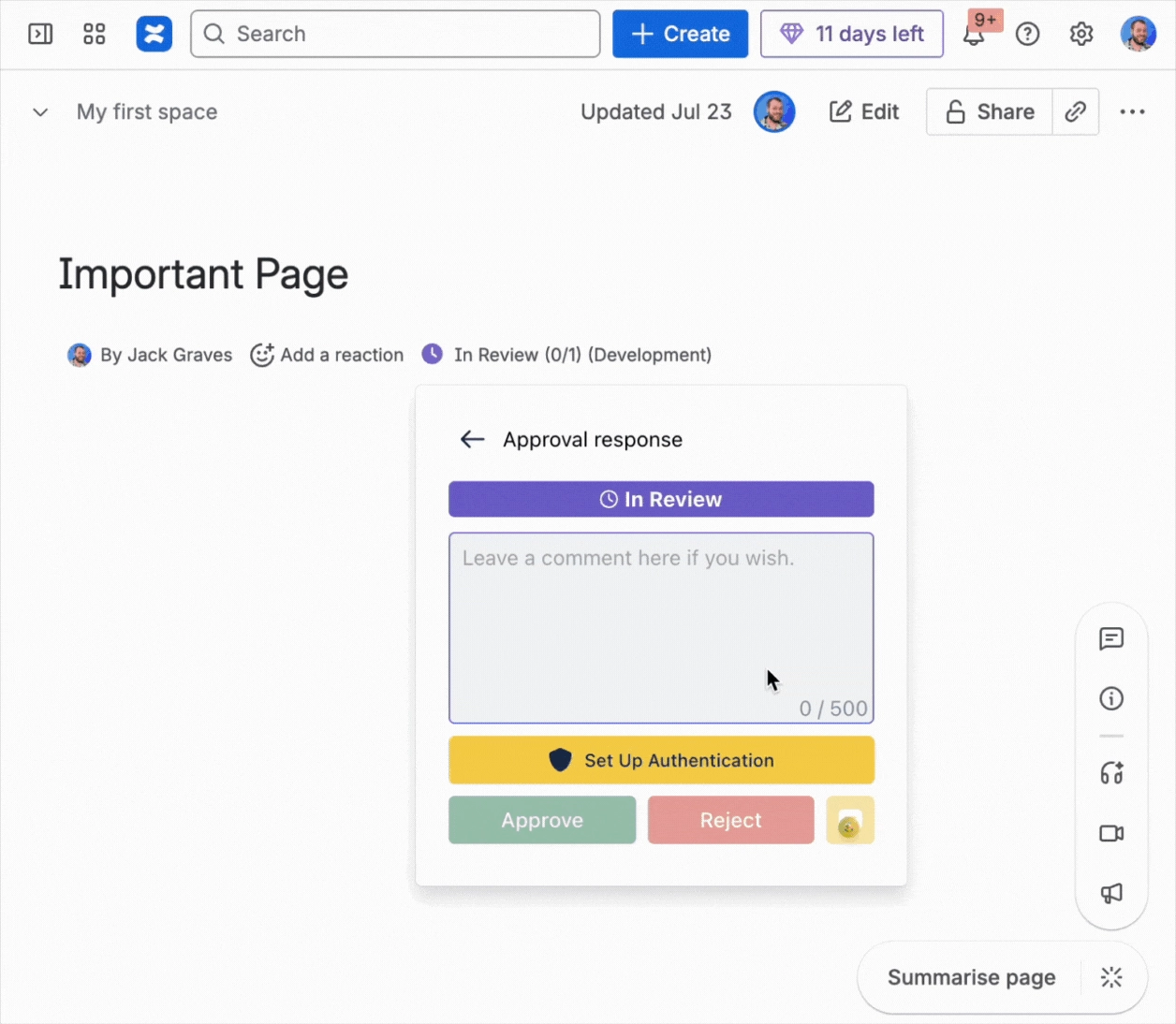Viewport: 1176px width, 1024px height.
Task: Click the approval comment text box
Action: pos(661,627)
